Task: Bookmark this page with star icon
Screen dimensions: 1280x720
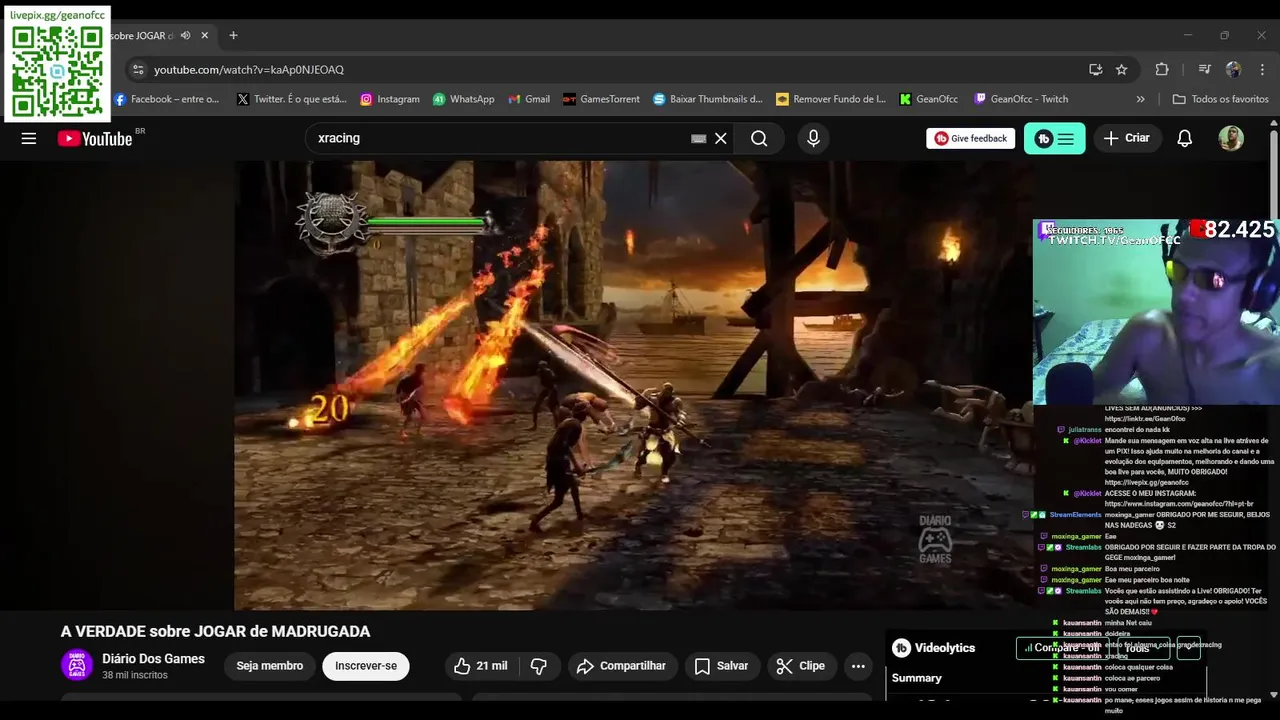Action: pos(1122,69)
